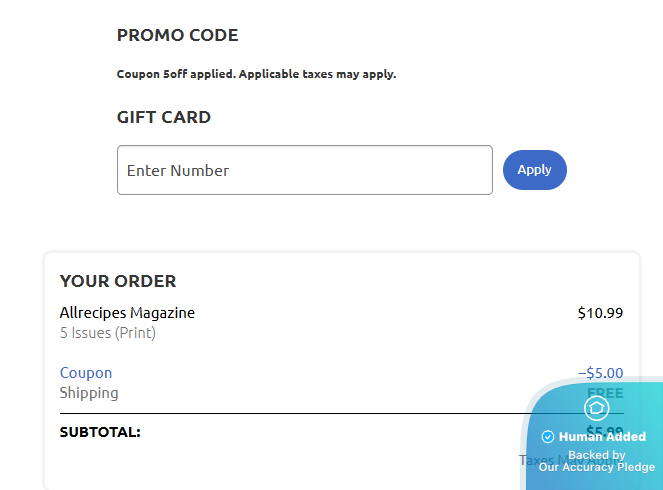Click the -$5.00 coupon discount amount
Image resolution: width=663 pixels, height=490 pixels.
[x=600, y=373]
